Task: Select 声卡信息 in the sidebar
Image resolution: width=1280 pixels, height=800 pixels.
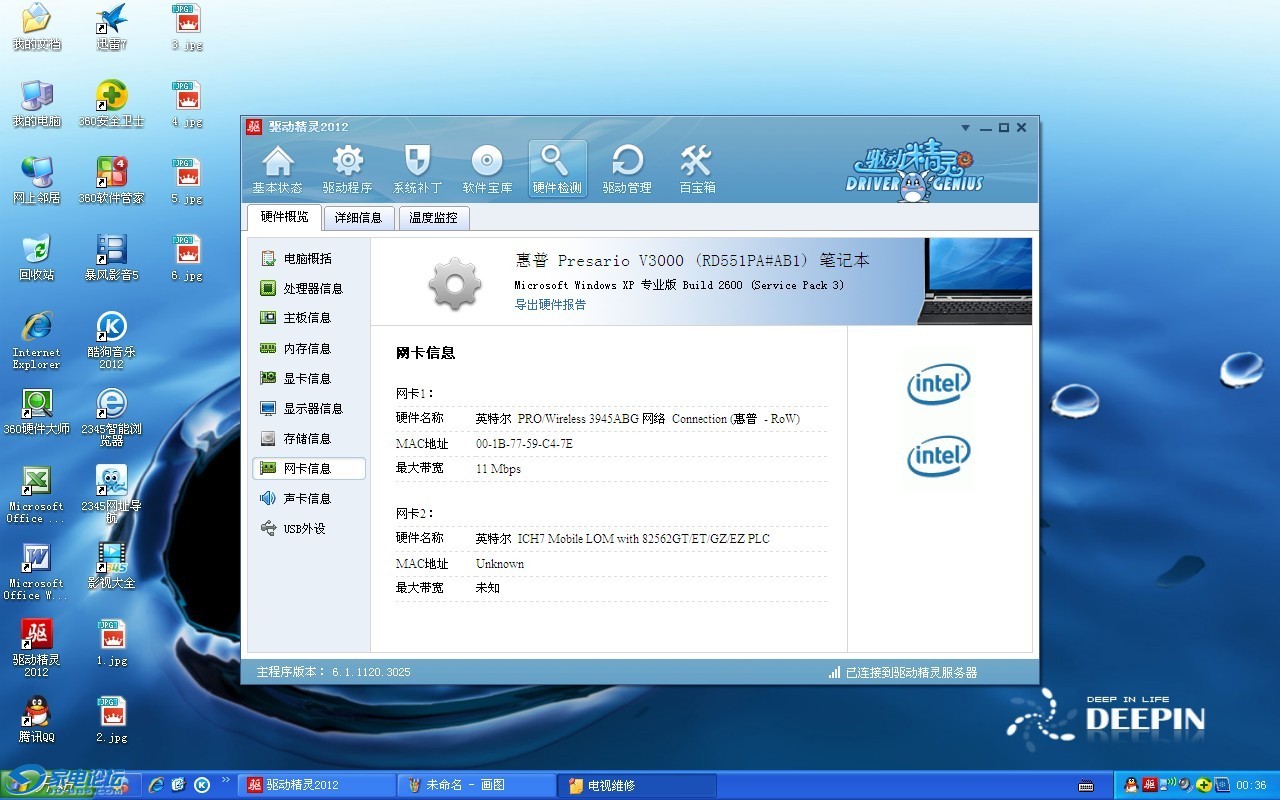Action: tap(306, 499)
